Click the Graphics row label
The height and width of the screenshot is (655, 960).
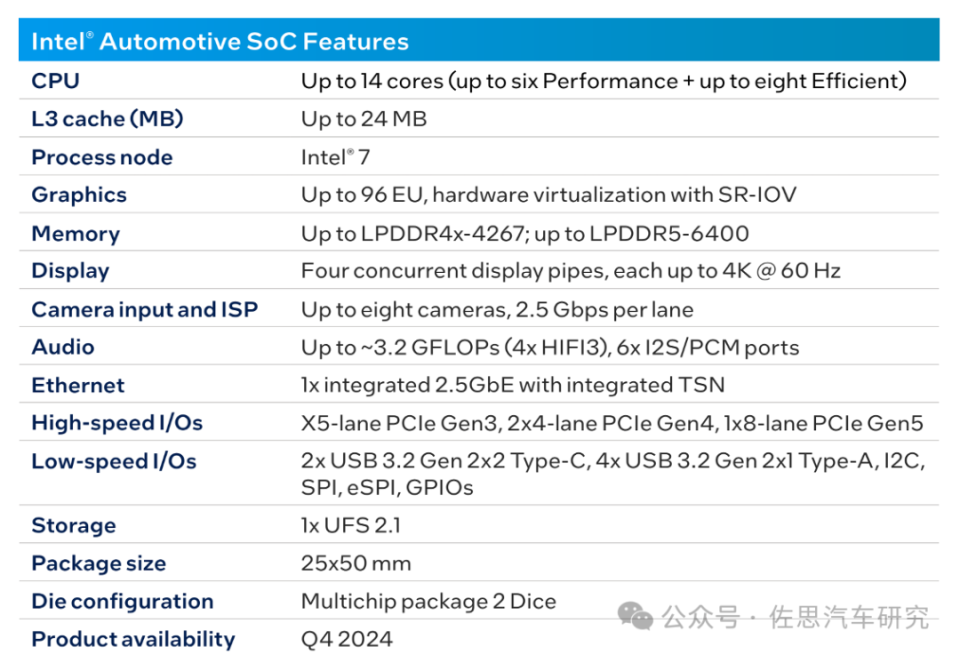point(79,195)
